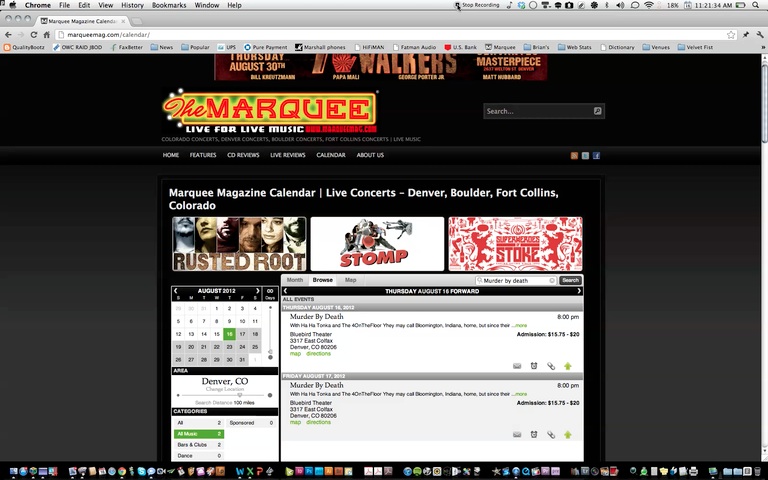Expand event description with the first more link
The width and height of the screenshot is (768, 480).
(519, 325)
